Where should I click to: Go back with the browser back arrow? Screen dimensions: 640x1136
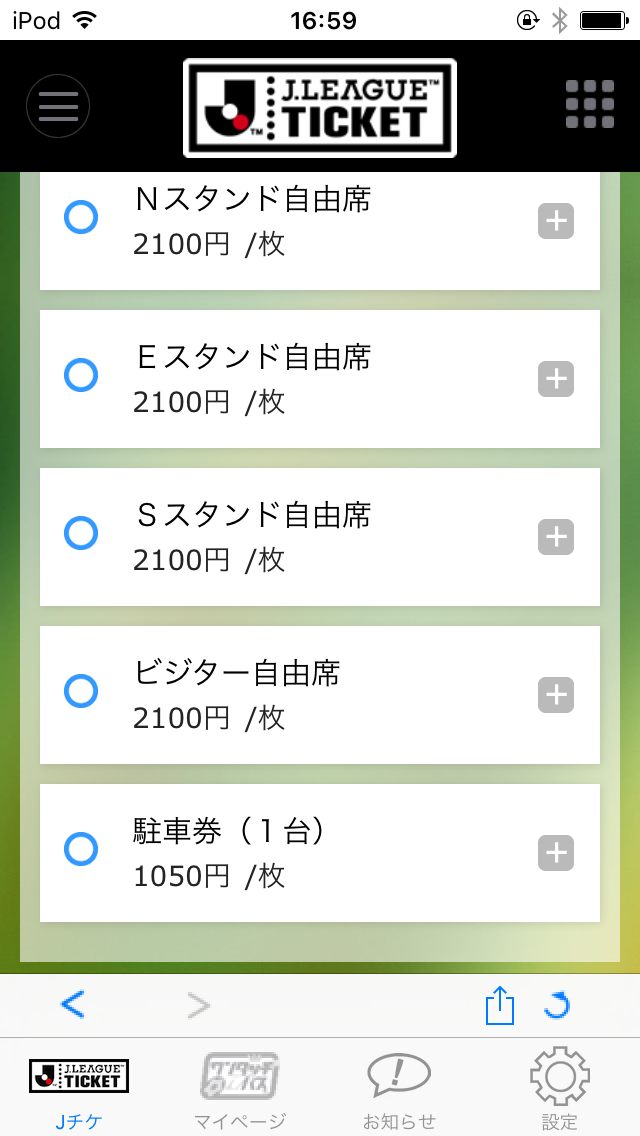(x=72, y=1004)
